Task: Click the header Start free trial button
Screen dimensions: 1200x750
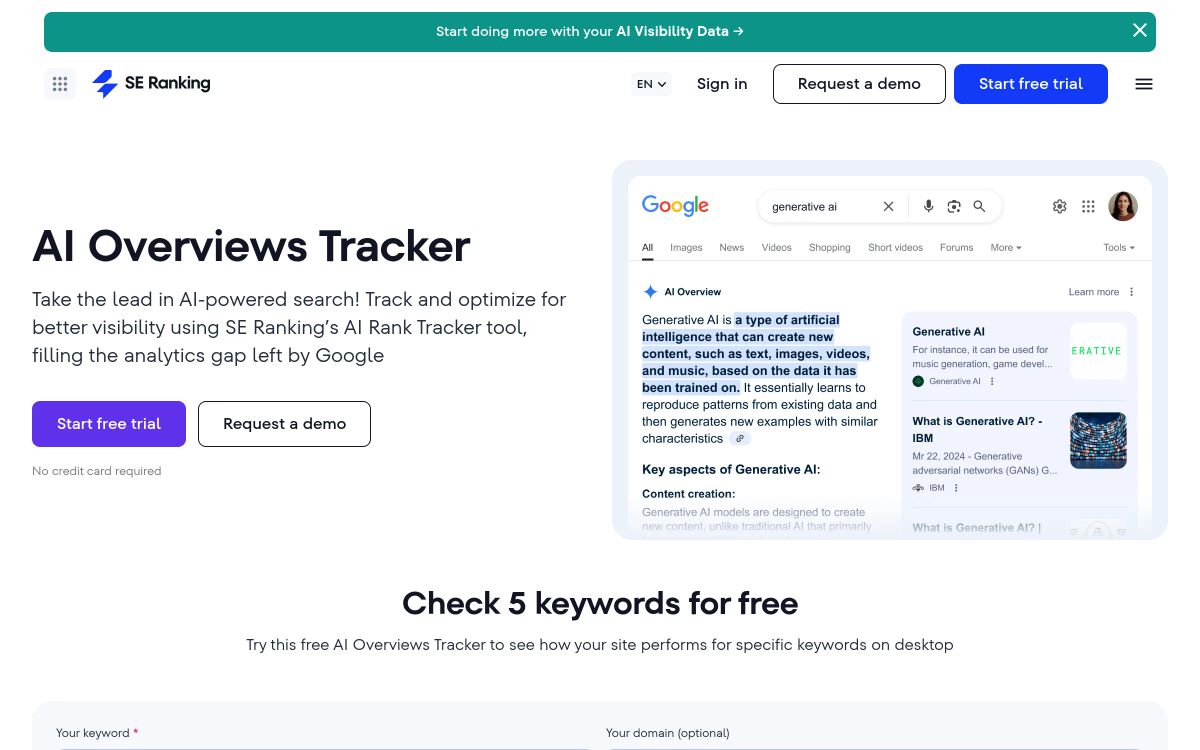Action: pos(1031,84)
